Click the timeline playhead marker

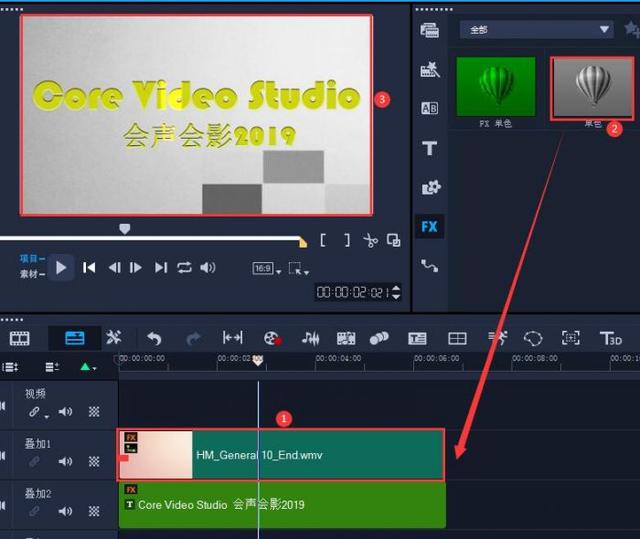pos(258,360)
